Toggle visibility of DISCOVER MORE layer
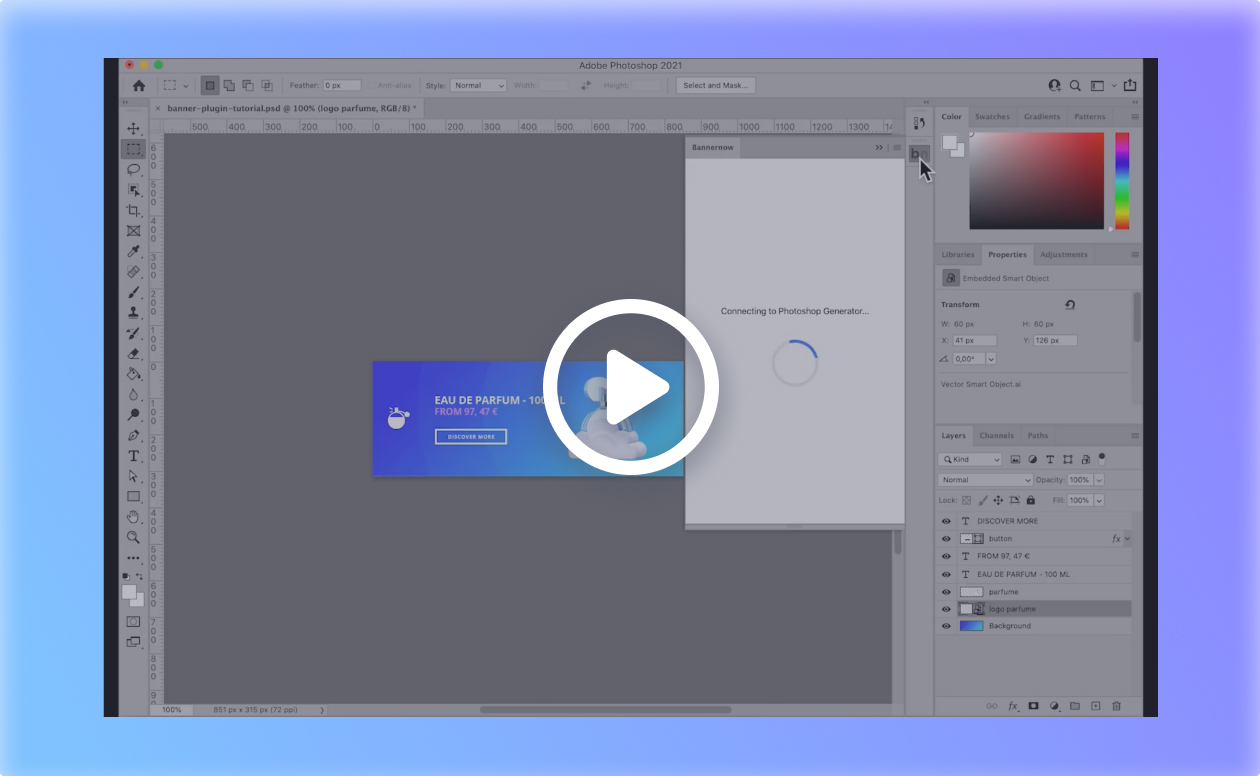1260x776 pixels. pos(946,521)
